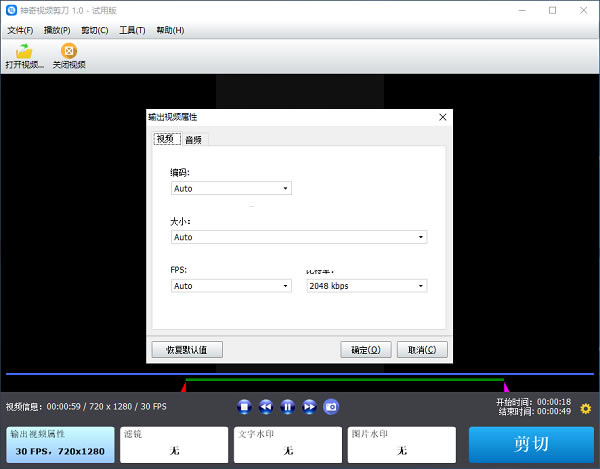Open the 2048 kbps bitrate dropdown
The height and width of the screenshot is (469, 600).
(367, 286)
